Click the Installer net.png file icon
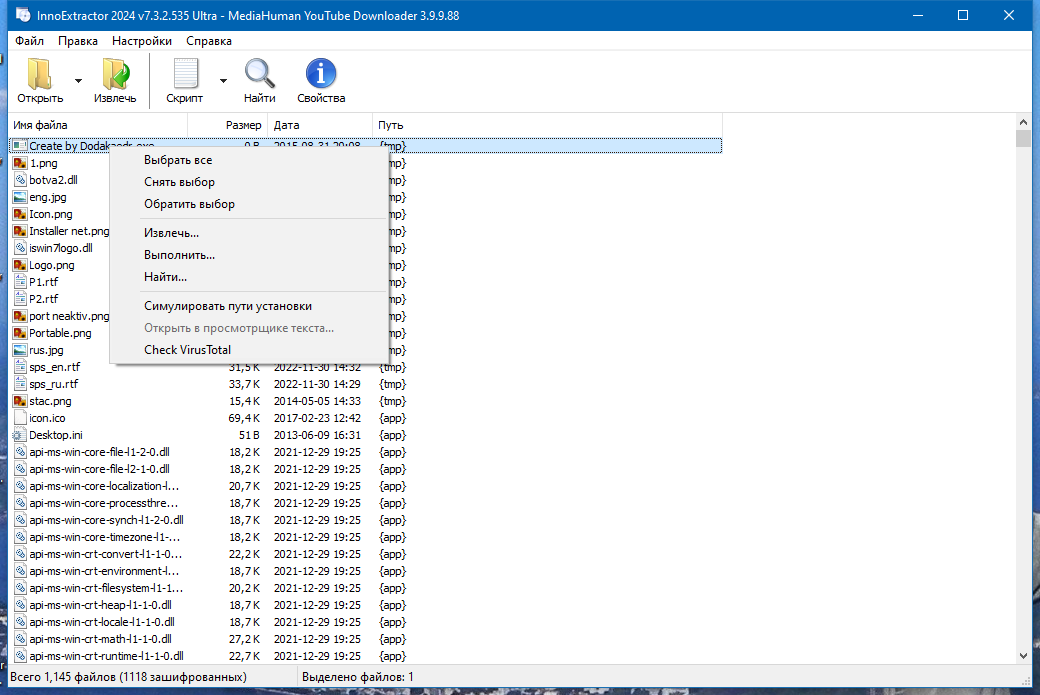The height and width of the screenshot is (695, 1040). pyautogui.click(x=20, y=231)
